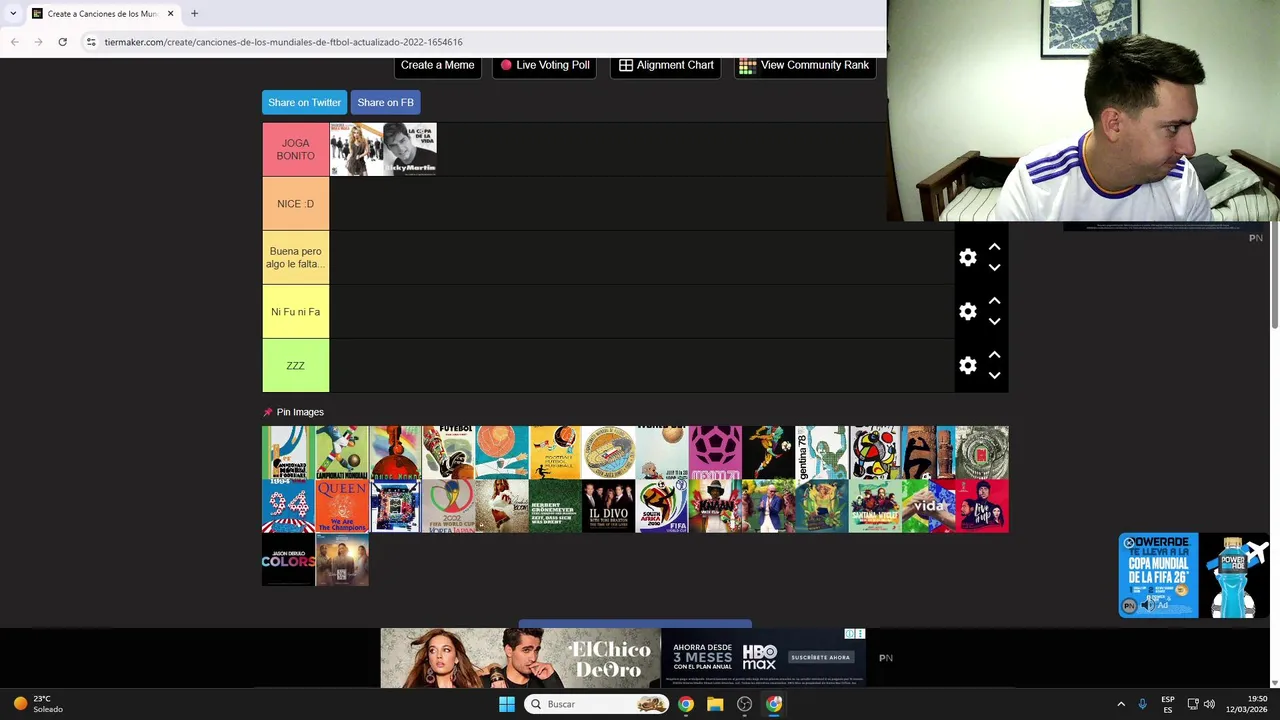This screenshot has height=720, width=1280.
Task: Go forward in browser
Action: pos(38,42)
